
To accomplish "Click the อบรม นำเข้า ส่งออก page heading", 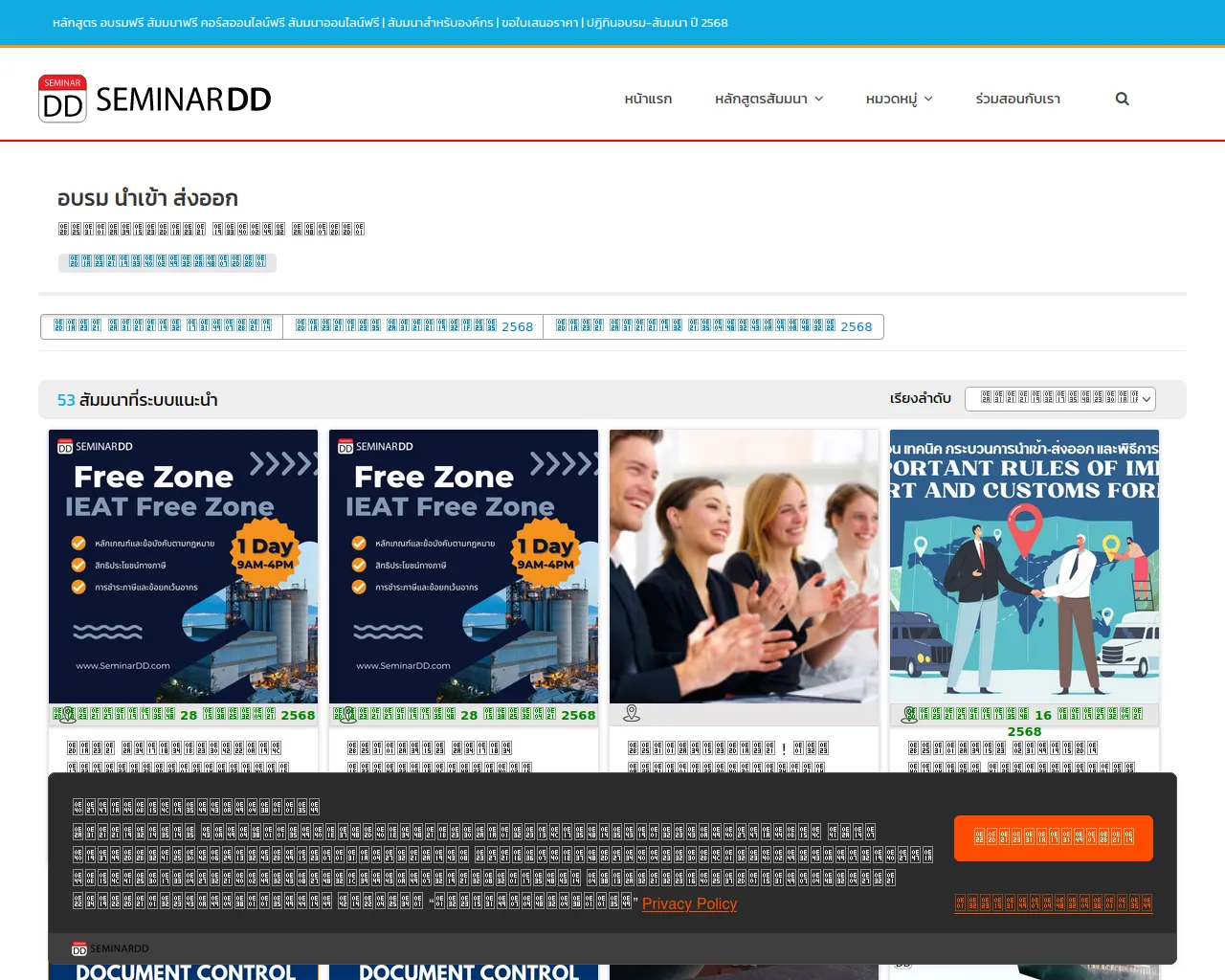I will coord(147,198).
